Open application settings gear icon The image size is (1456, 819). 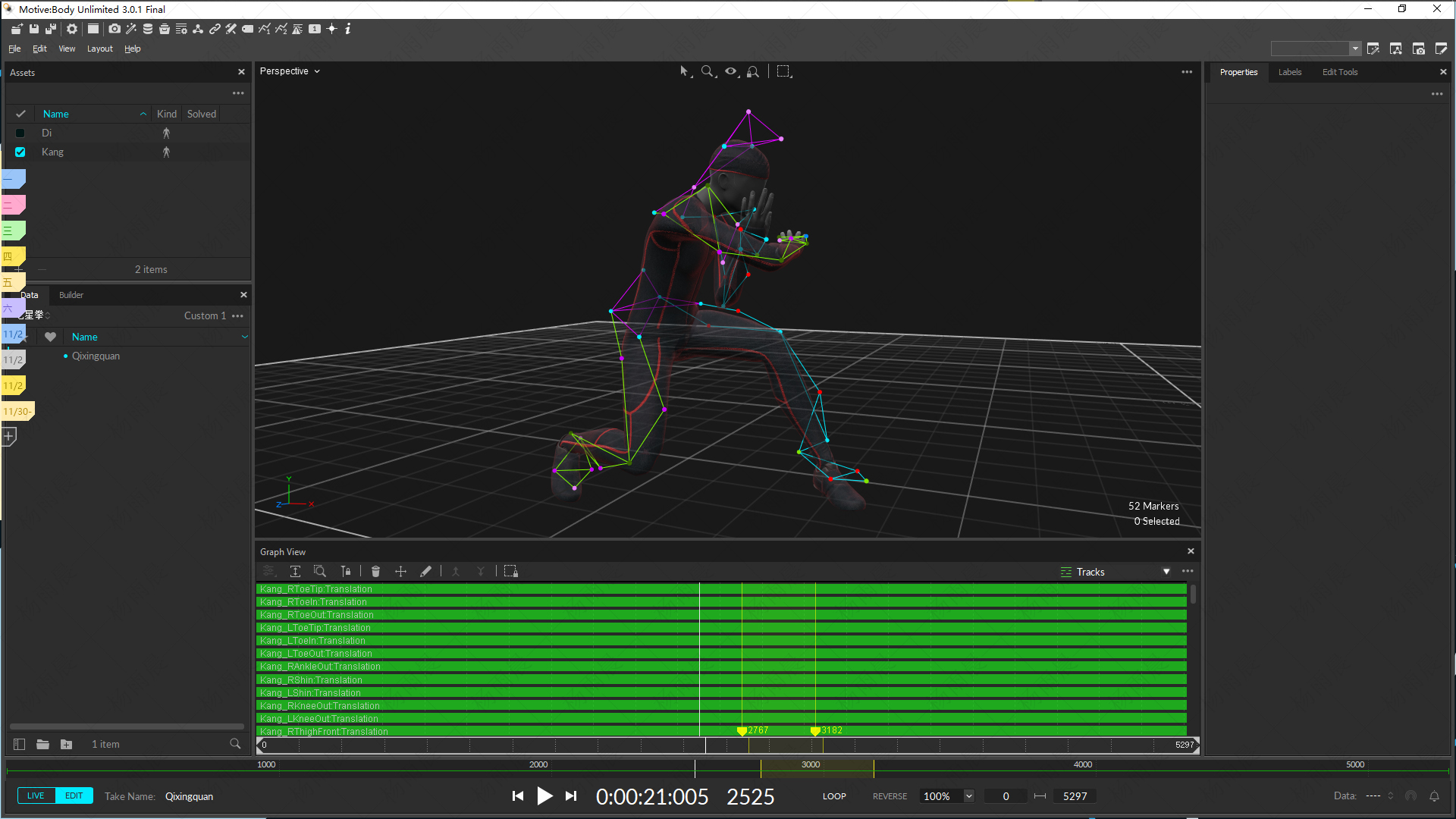72,29
